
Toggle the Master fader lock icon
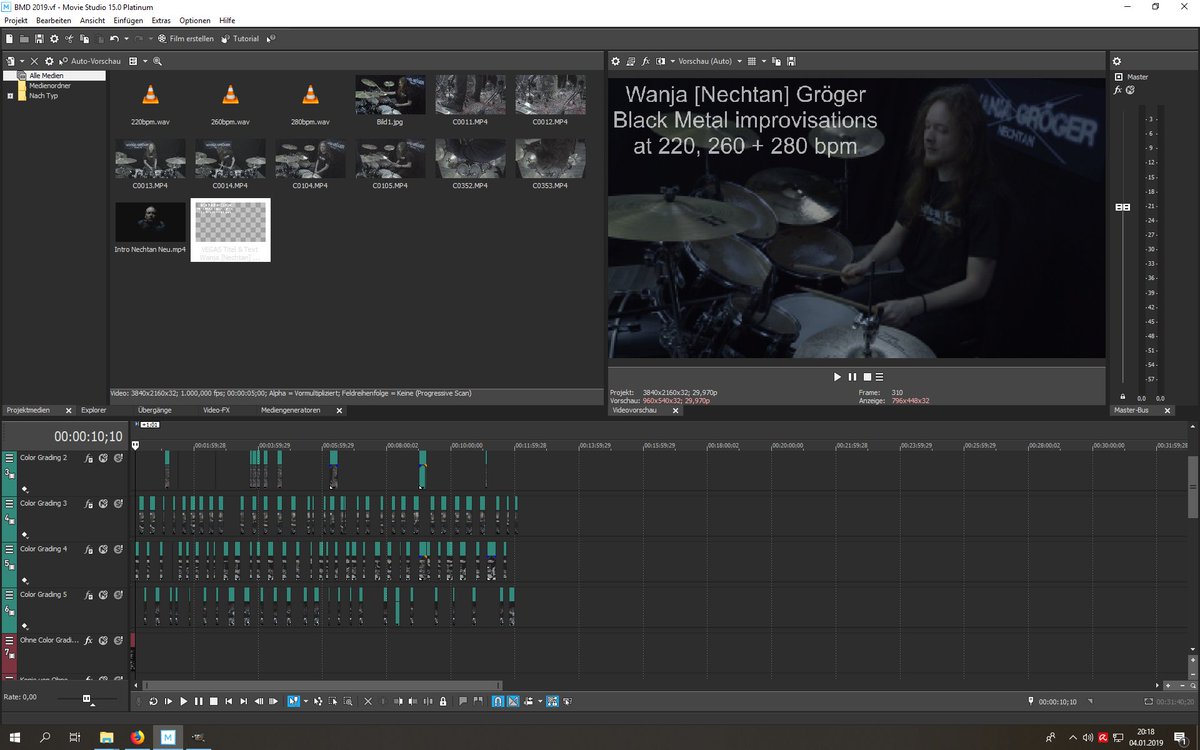1122,397
